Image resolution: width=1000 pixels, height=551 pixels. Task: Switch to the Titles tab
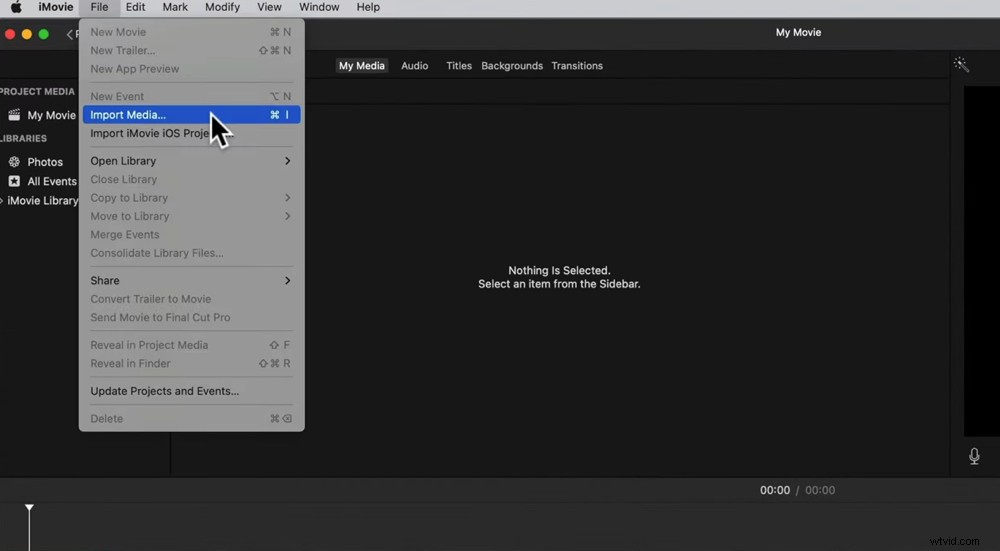(x=459, y=66)
